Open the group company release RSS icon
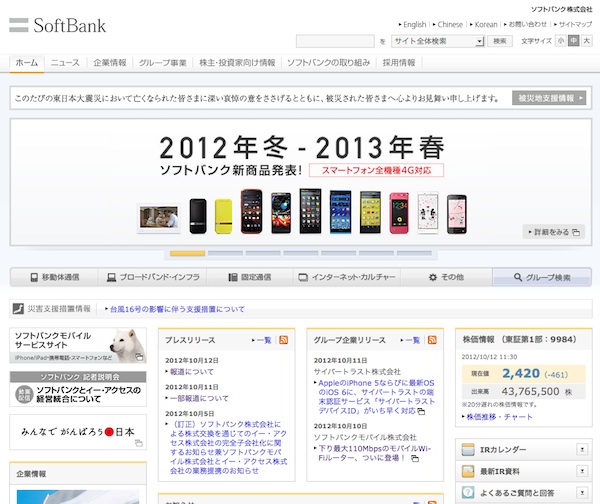The image size is (600, 504). (x=432, y=340)
